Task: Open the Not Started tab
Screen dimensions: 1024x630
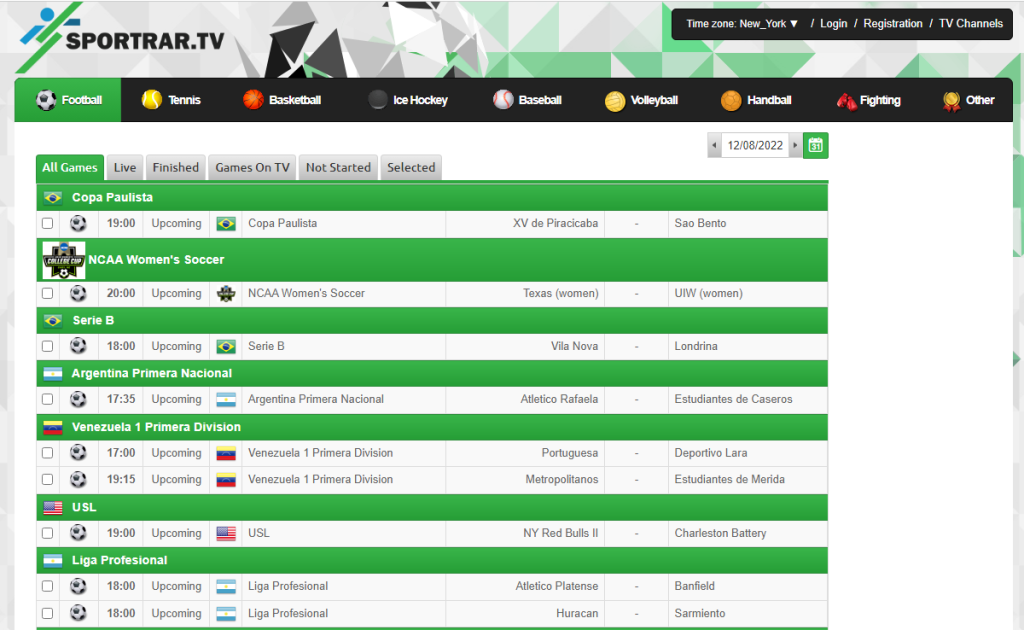Action: point(338,168)
